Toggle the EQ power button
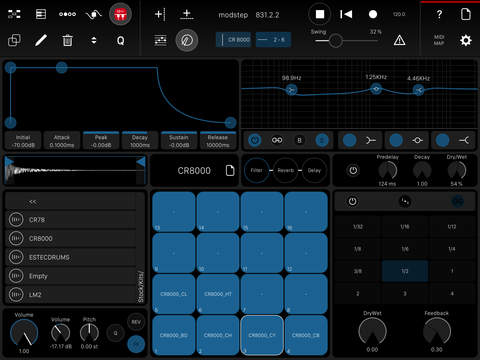 [255, 140]
